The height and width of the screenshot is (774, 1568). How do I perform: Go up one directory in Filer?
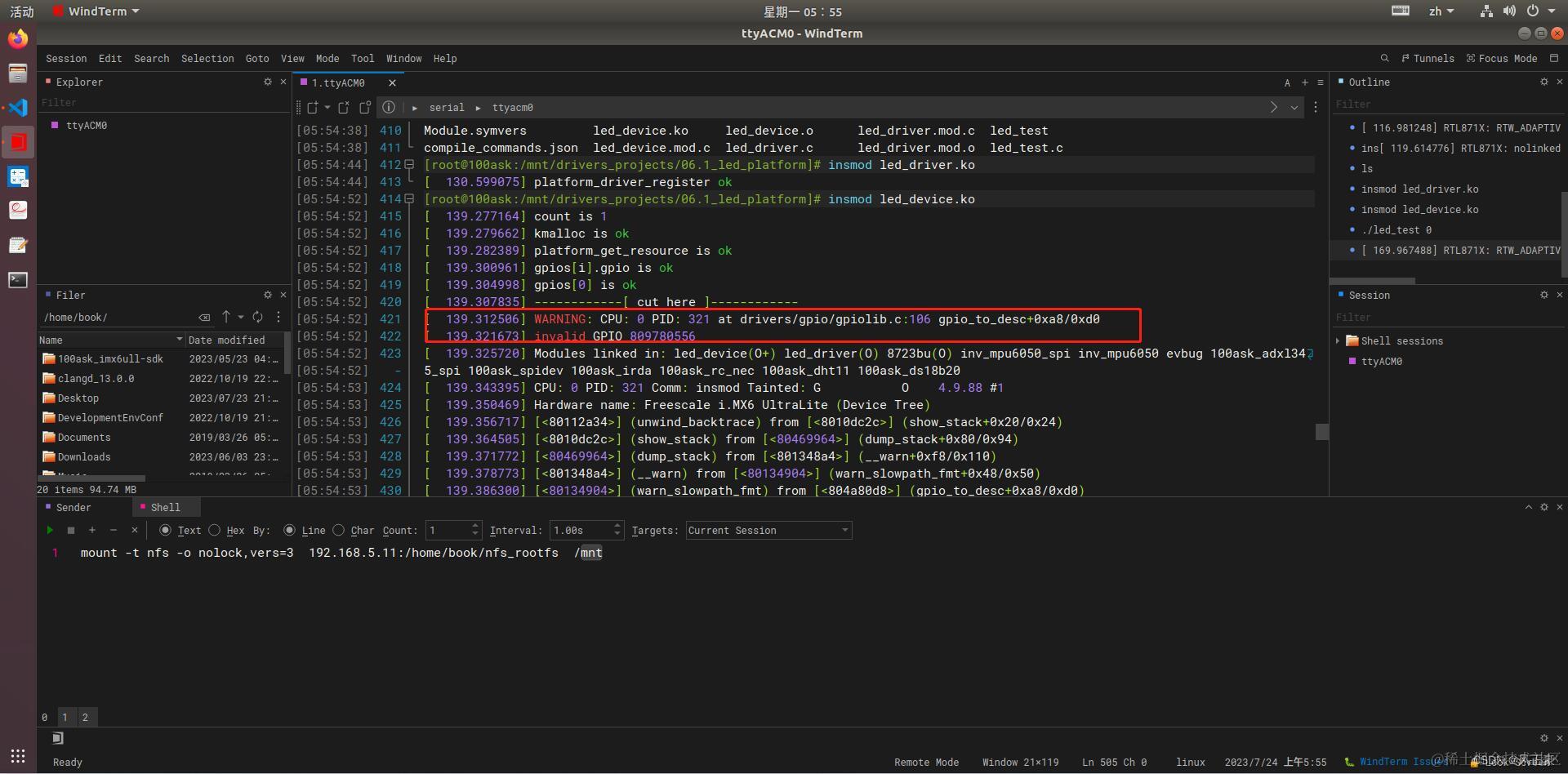226,317
